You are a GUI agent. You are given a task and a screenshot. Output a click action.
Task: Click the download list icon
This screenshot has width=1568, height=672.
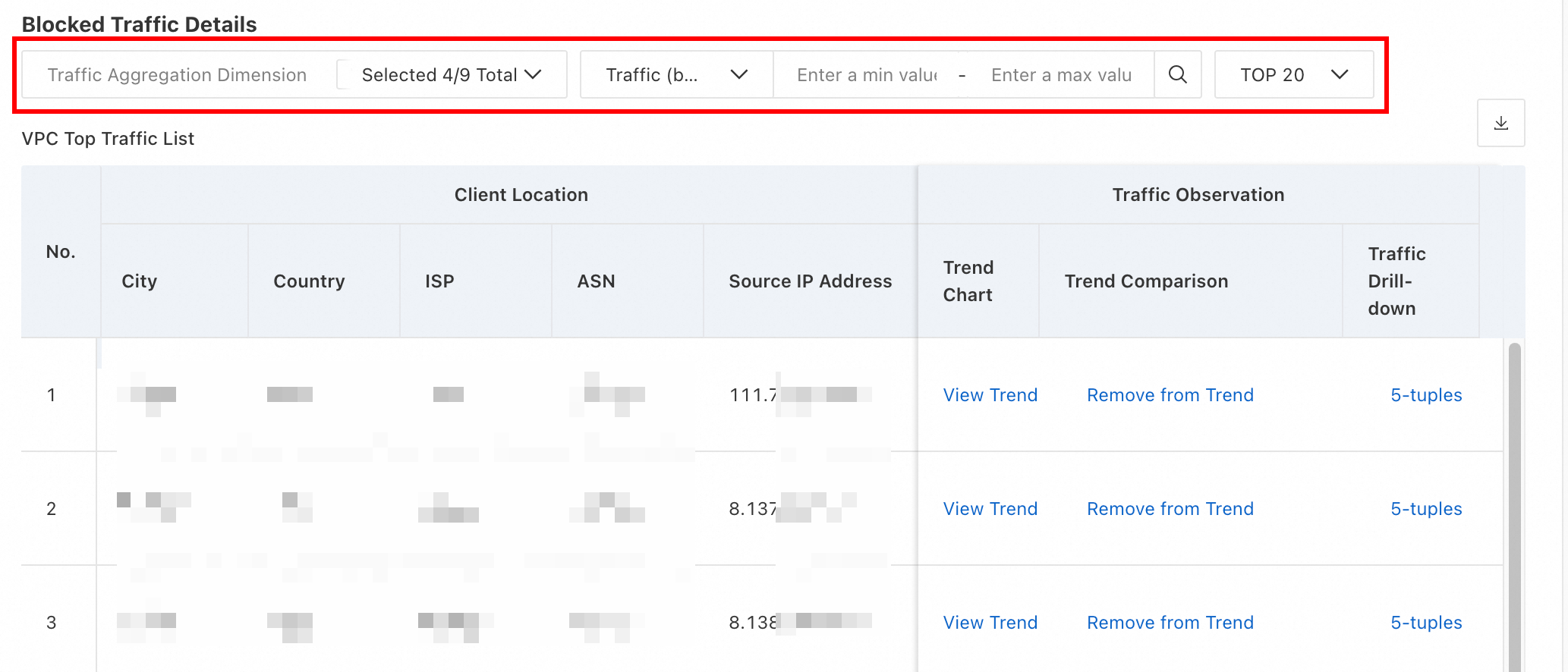pyautogui.click(x=1500, y=123)
